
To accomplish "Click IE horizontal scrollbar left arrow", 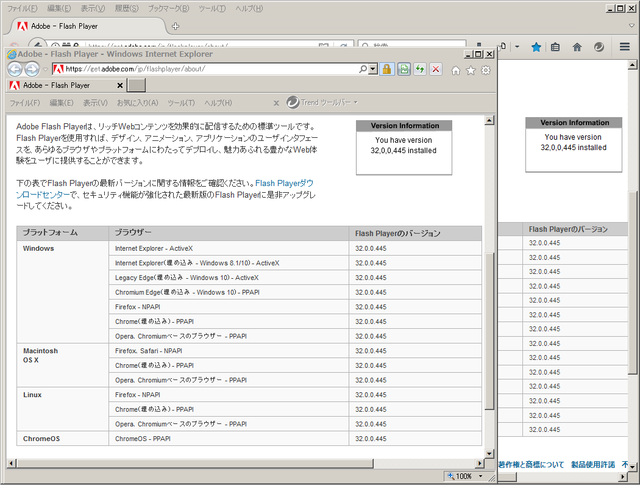I will (x=11, y=463).
